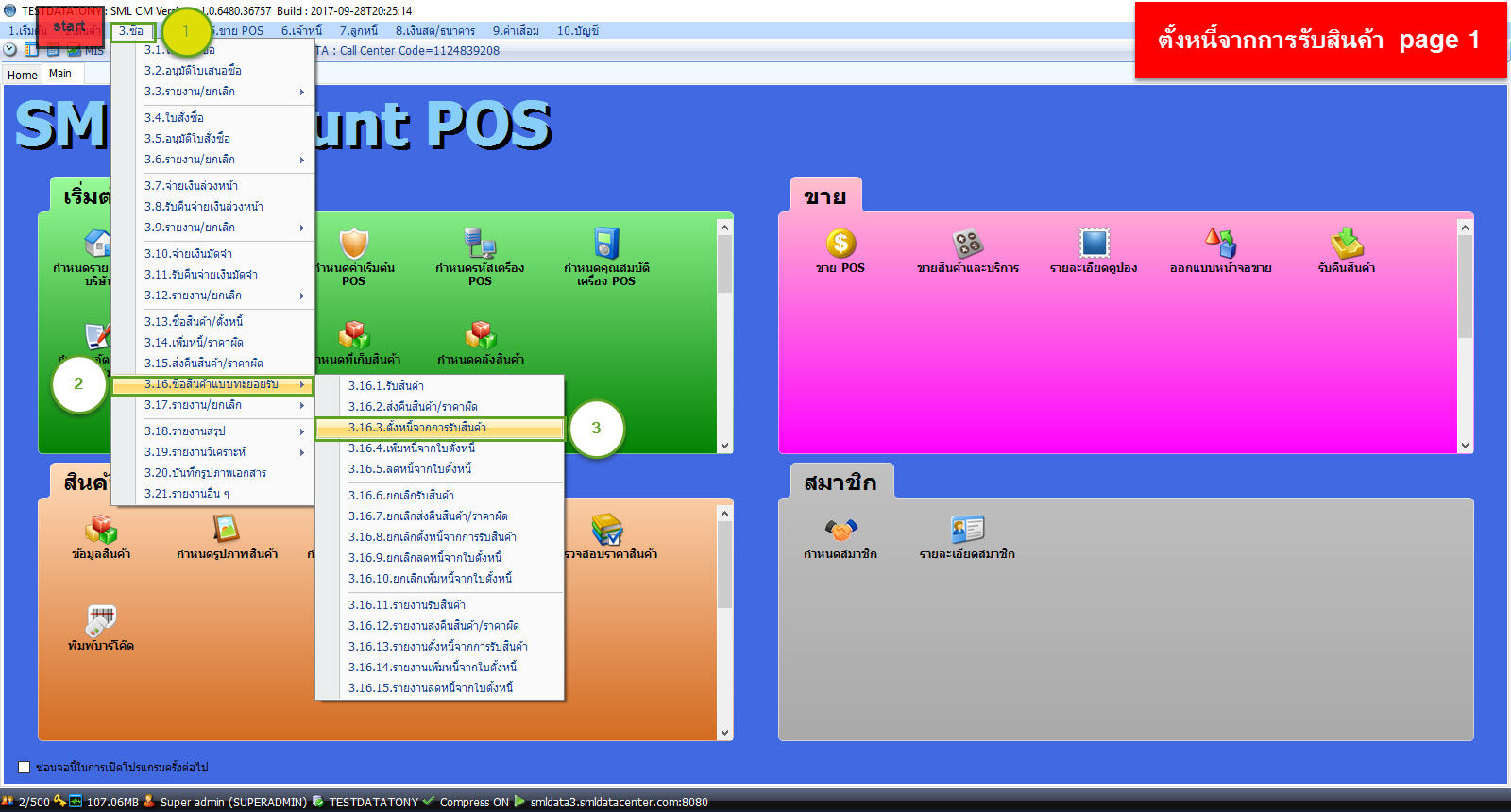Toggle ซ่อนจอนี้ในการเปิดโปรแกรมครั้งต่อไป checkbox

point(25,767)
